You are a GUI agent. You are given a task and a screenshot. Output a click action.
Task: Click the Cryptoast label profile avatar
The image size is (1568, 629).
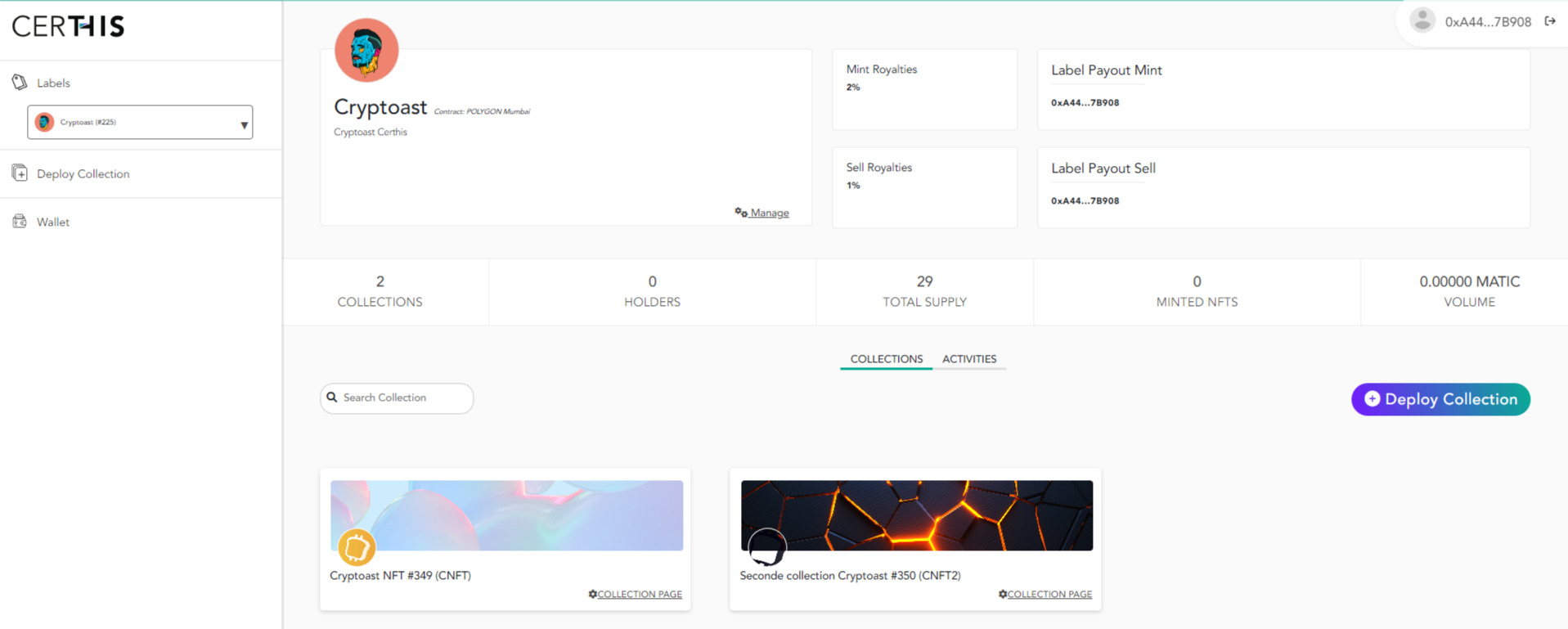pos(366,51)
